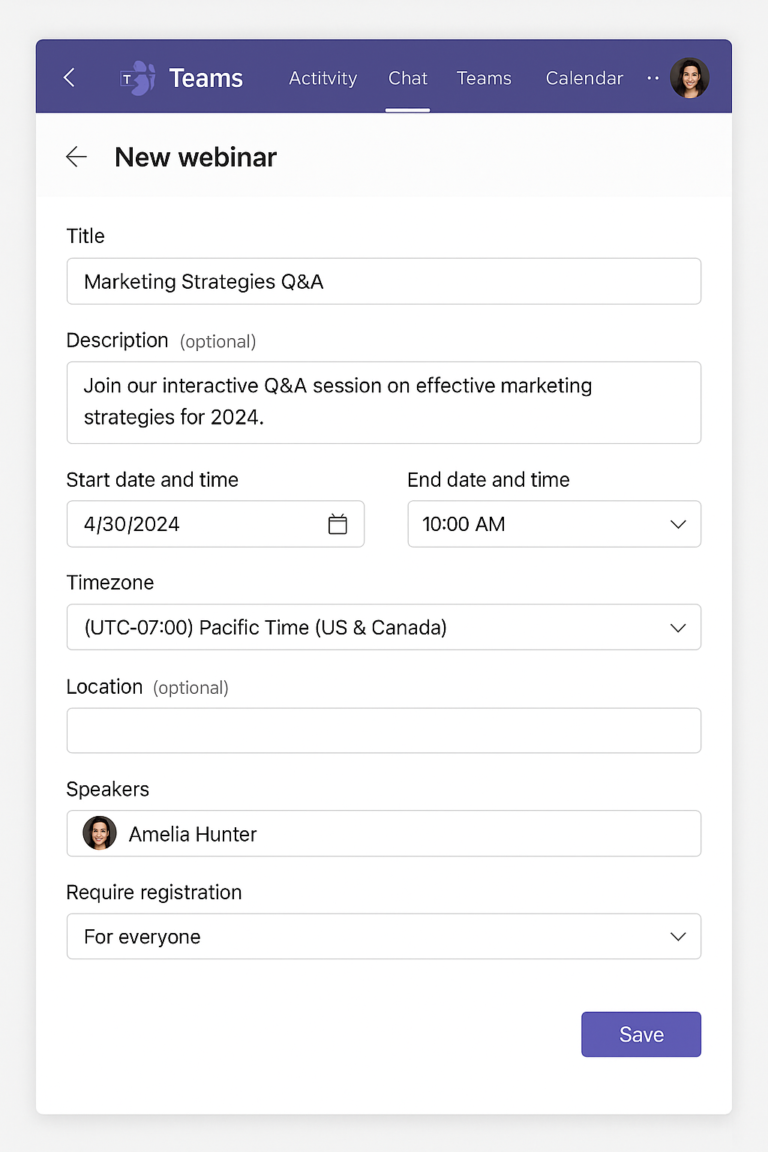Open the Calendar tab
Image resolution: width=768 pixels, height=1152 pixels.
[584, 78]
